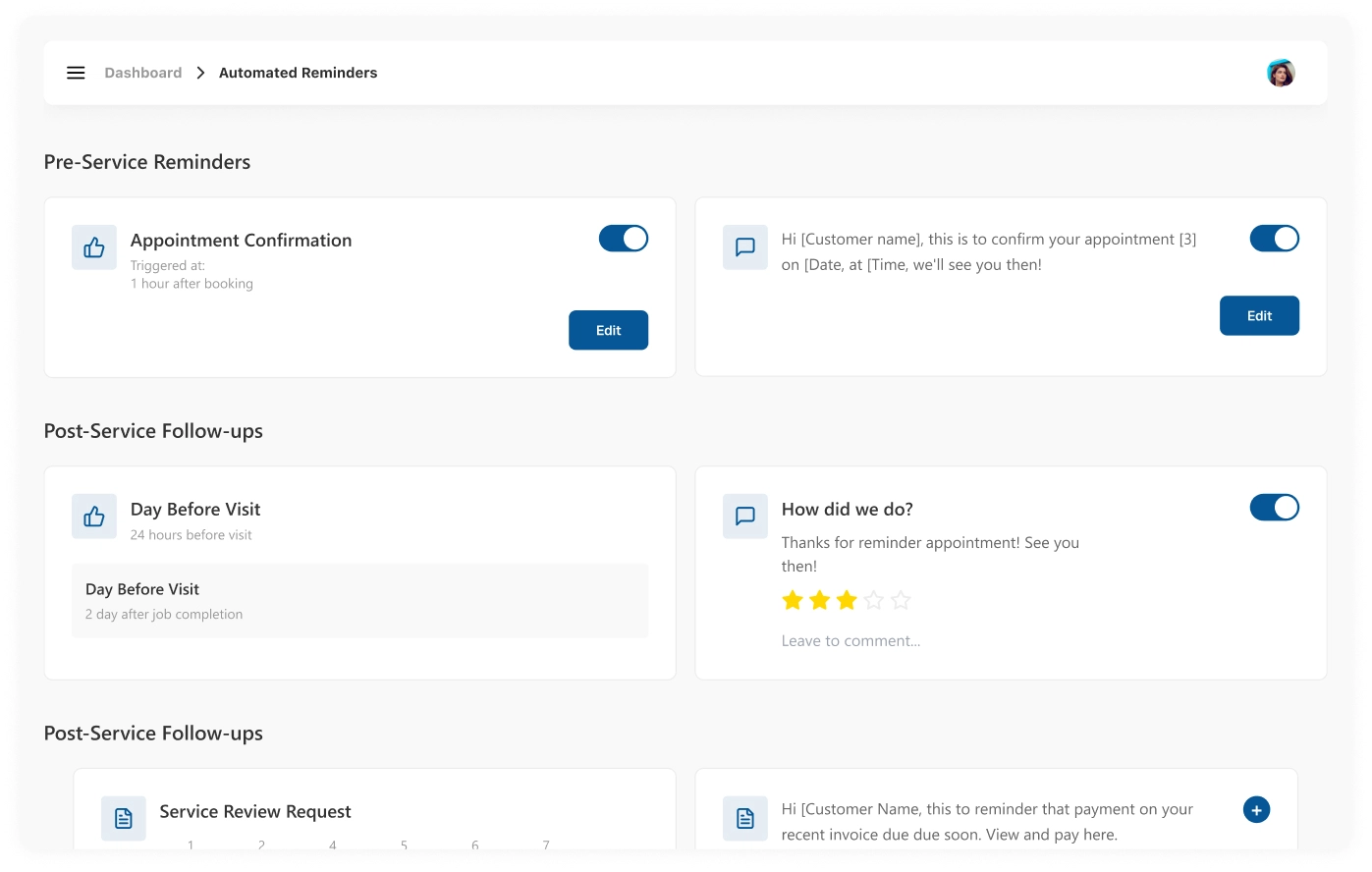Click the Service Review Request document icon
Viewport: 1372px width, 872px height.
click(x=124, y=818)
